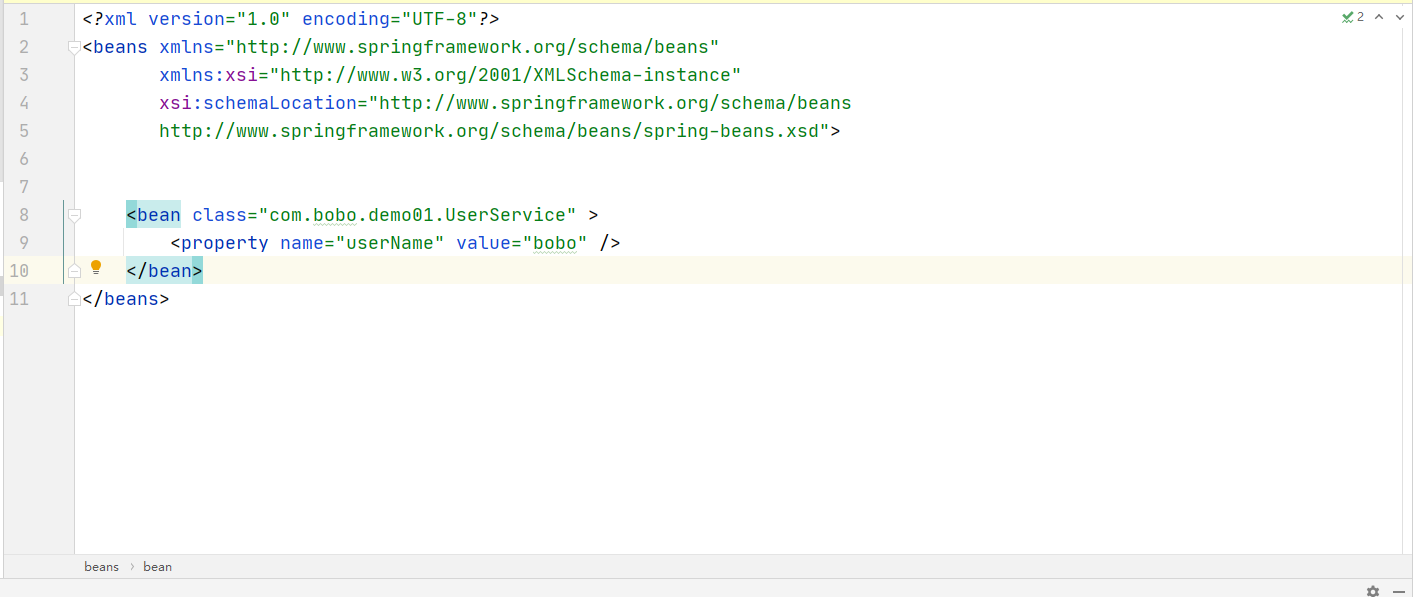
Task: Collapse the bean tag fold marker on line 8
Action: [74, 215]
